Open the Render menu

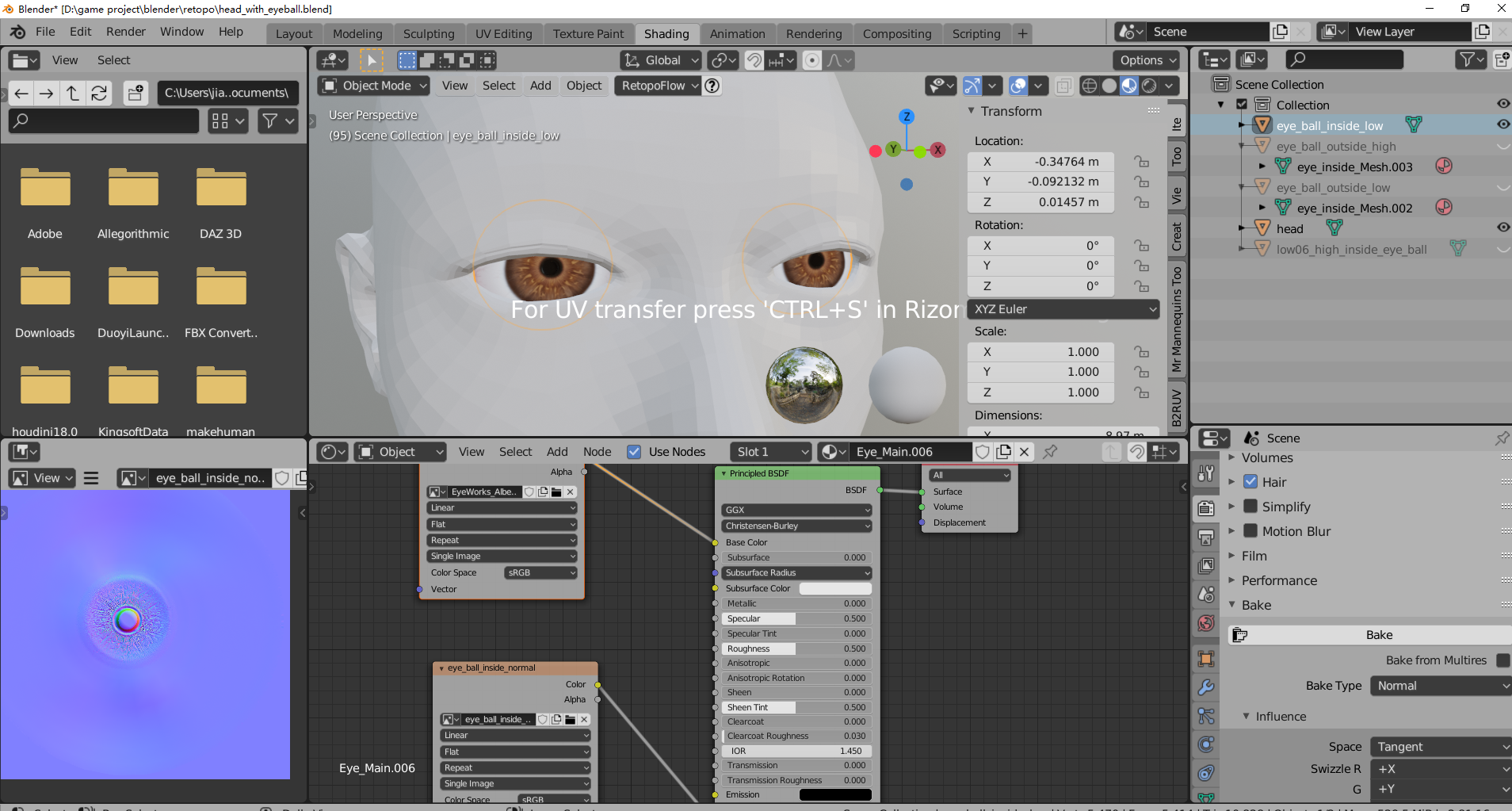point(126,32)
